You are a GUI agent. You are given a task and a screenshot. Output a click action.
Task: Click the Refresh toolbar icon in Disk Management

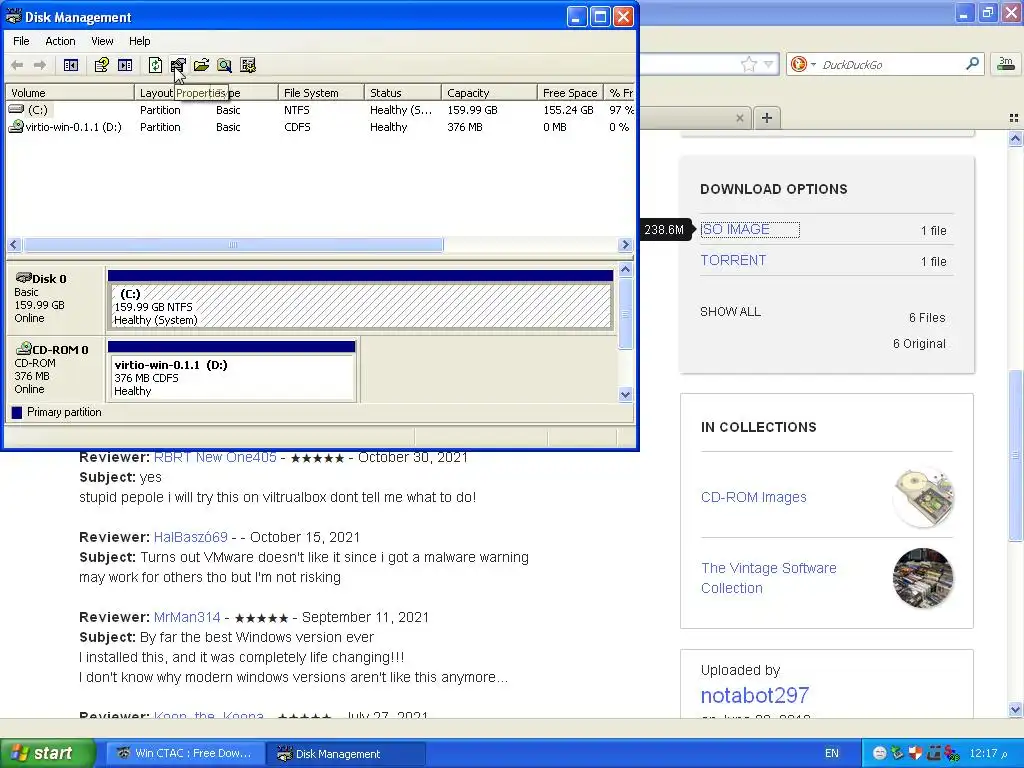[155, 65]
